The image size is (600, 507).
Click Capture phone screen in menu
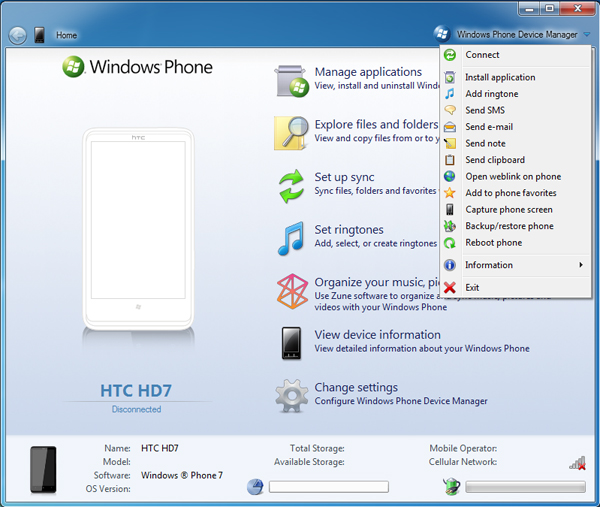click(x=508, y=210)
